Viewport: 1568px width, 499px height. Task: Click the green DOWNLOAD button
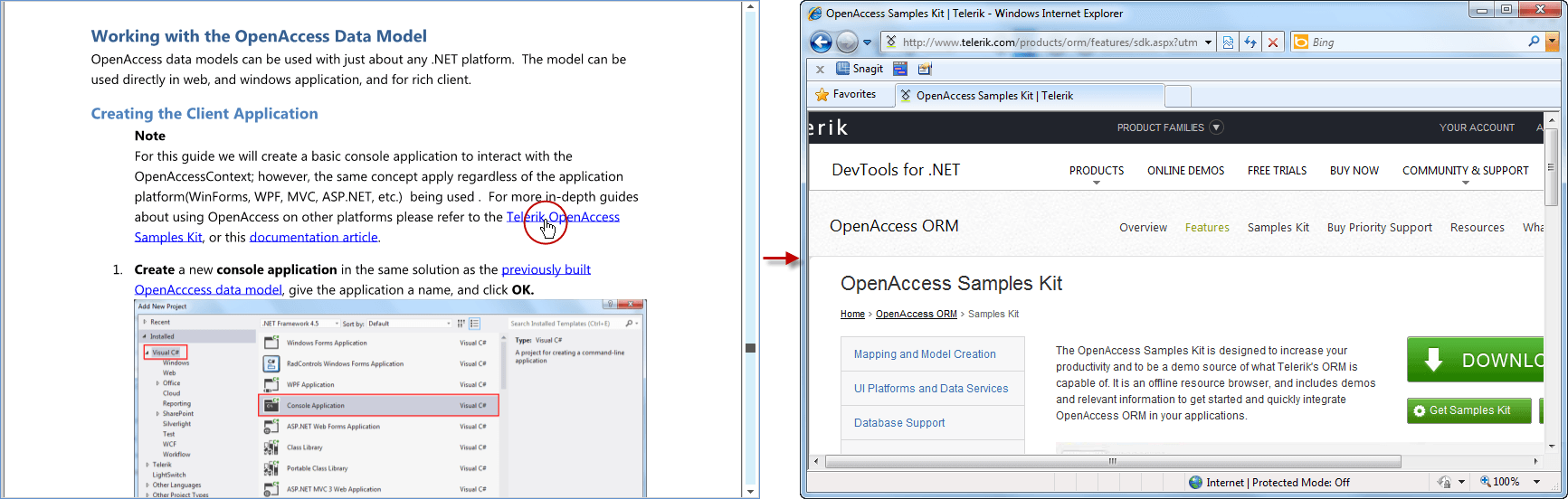[1476, 360]
